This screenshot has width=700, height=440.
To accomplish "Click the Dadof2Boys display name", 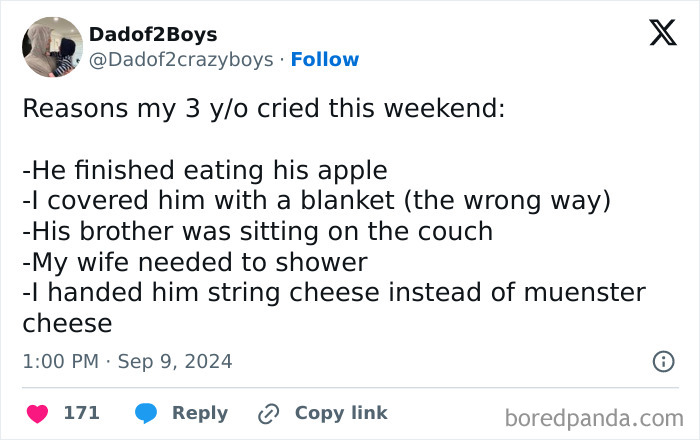I will tap(152, 35).
